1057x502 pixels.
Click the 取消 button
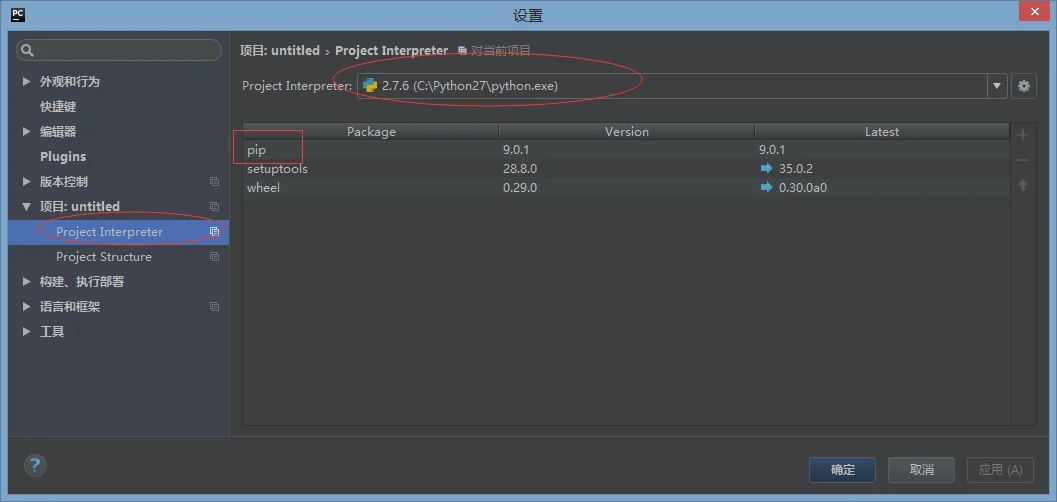(x=922, y=470)
